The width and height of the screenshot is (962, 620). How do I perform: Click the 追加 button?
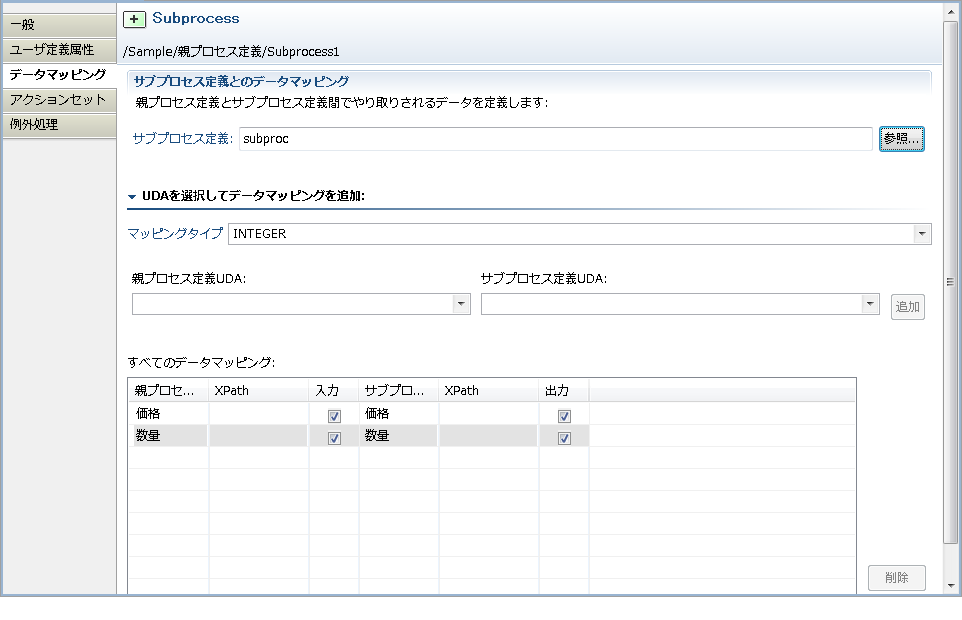(x=907, y=307)
